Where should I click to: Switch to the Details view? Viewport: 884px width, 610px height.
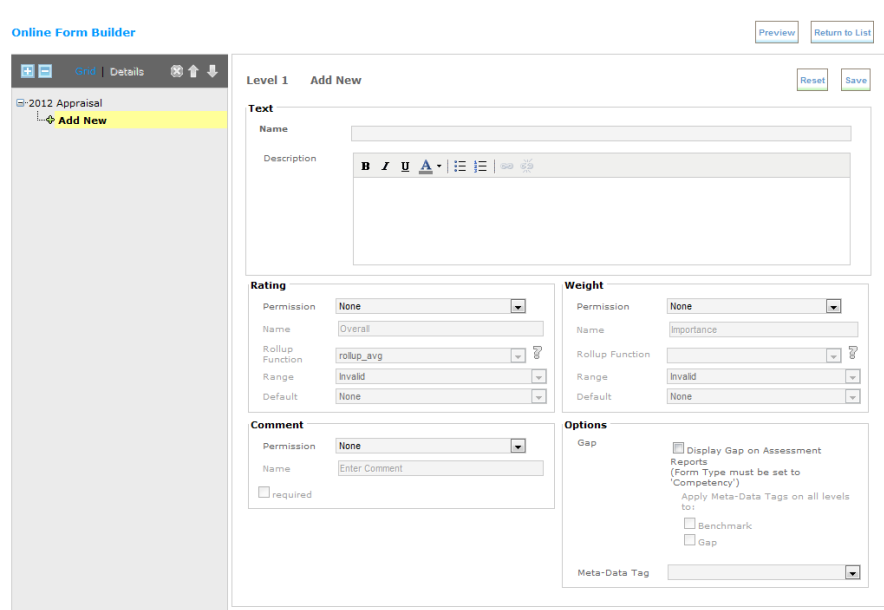[x=127, y=72]
